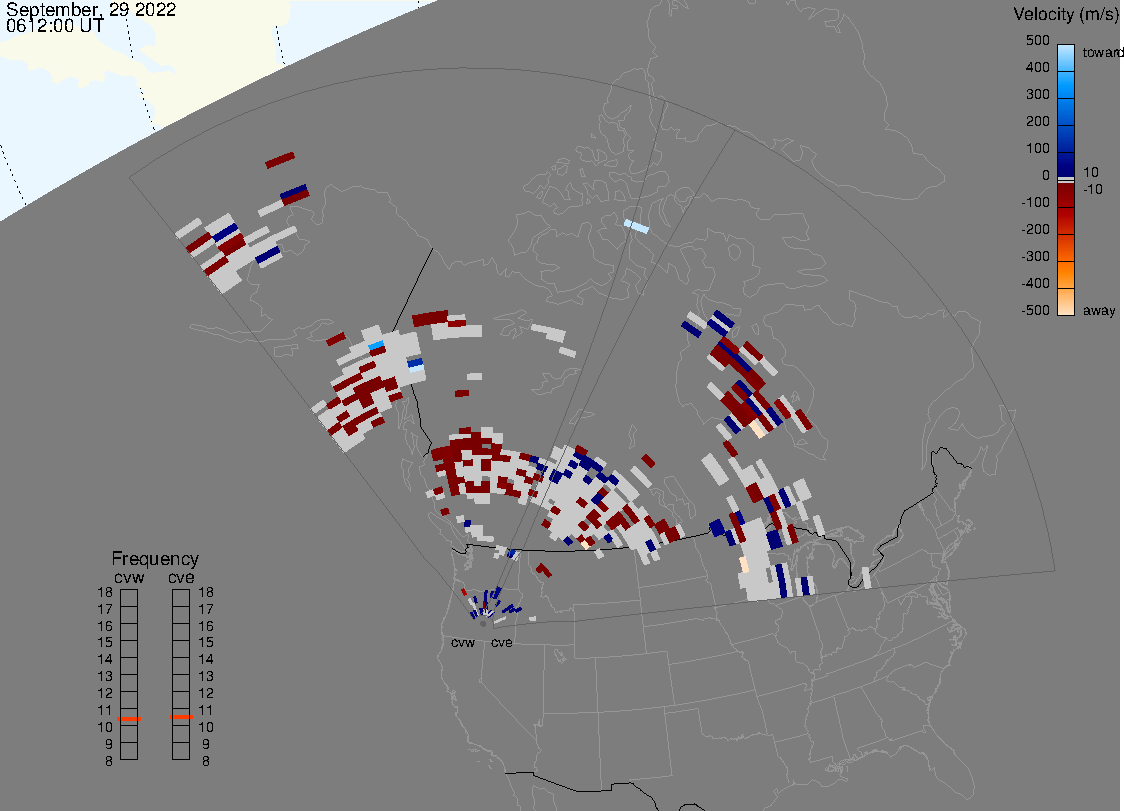Click the 14 label right of cve bar

pos(206,660)
